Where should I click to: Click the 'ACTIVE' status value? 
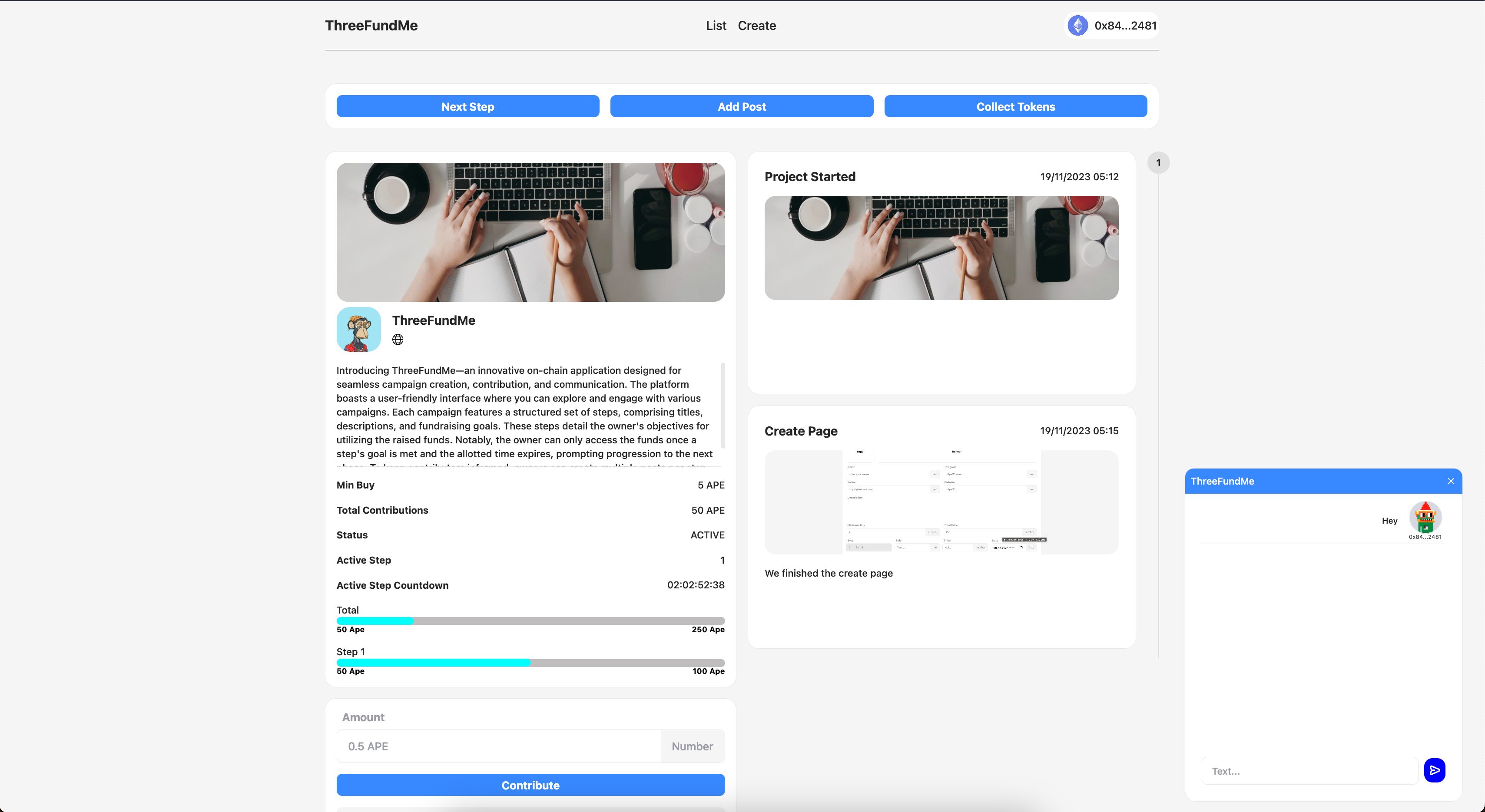[707, 535]
